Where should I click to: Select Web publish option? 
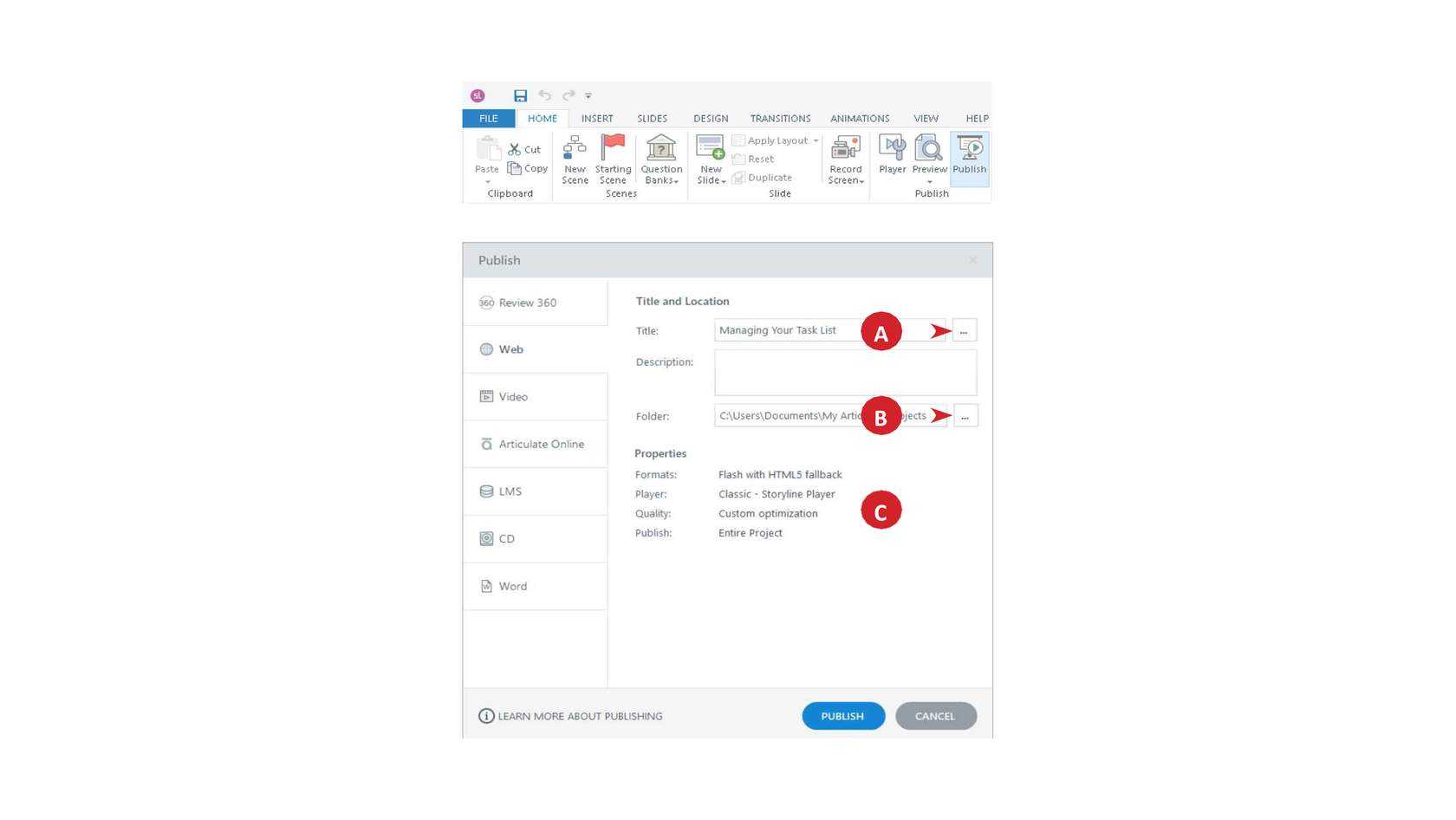536,349
